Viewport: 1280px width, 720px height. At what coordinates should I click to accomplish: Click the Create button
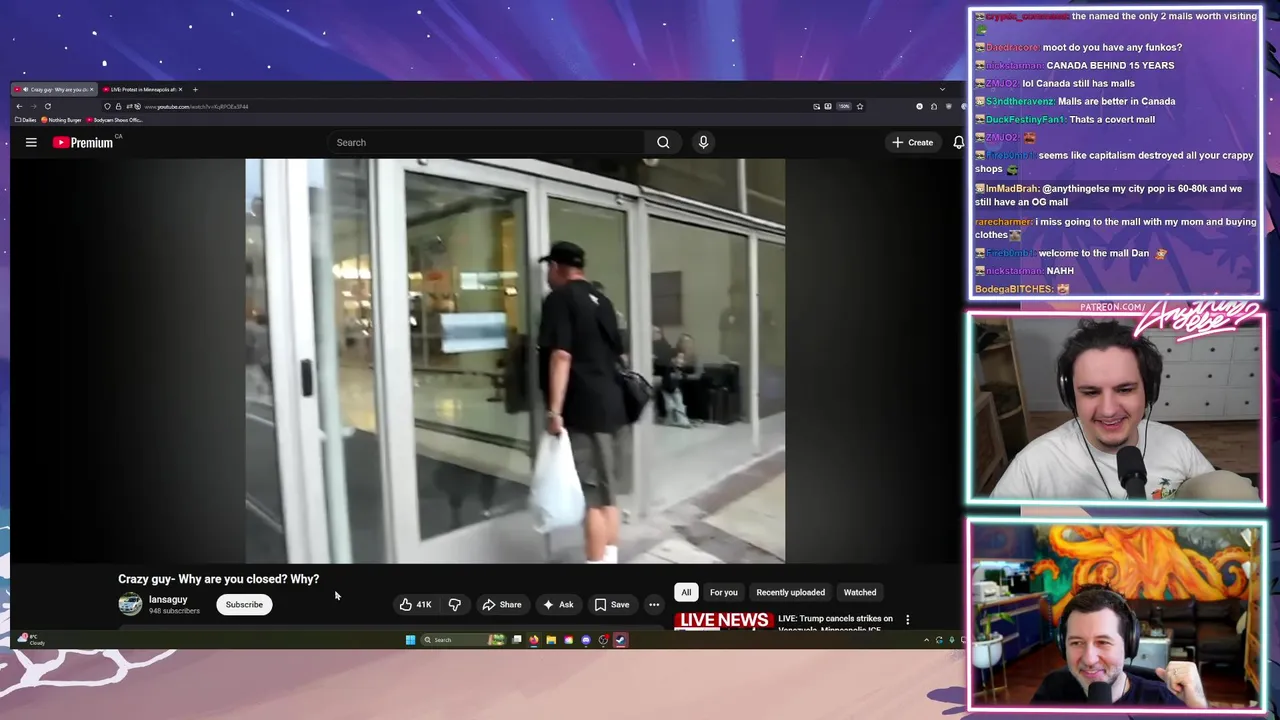913,143
